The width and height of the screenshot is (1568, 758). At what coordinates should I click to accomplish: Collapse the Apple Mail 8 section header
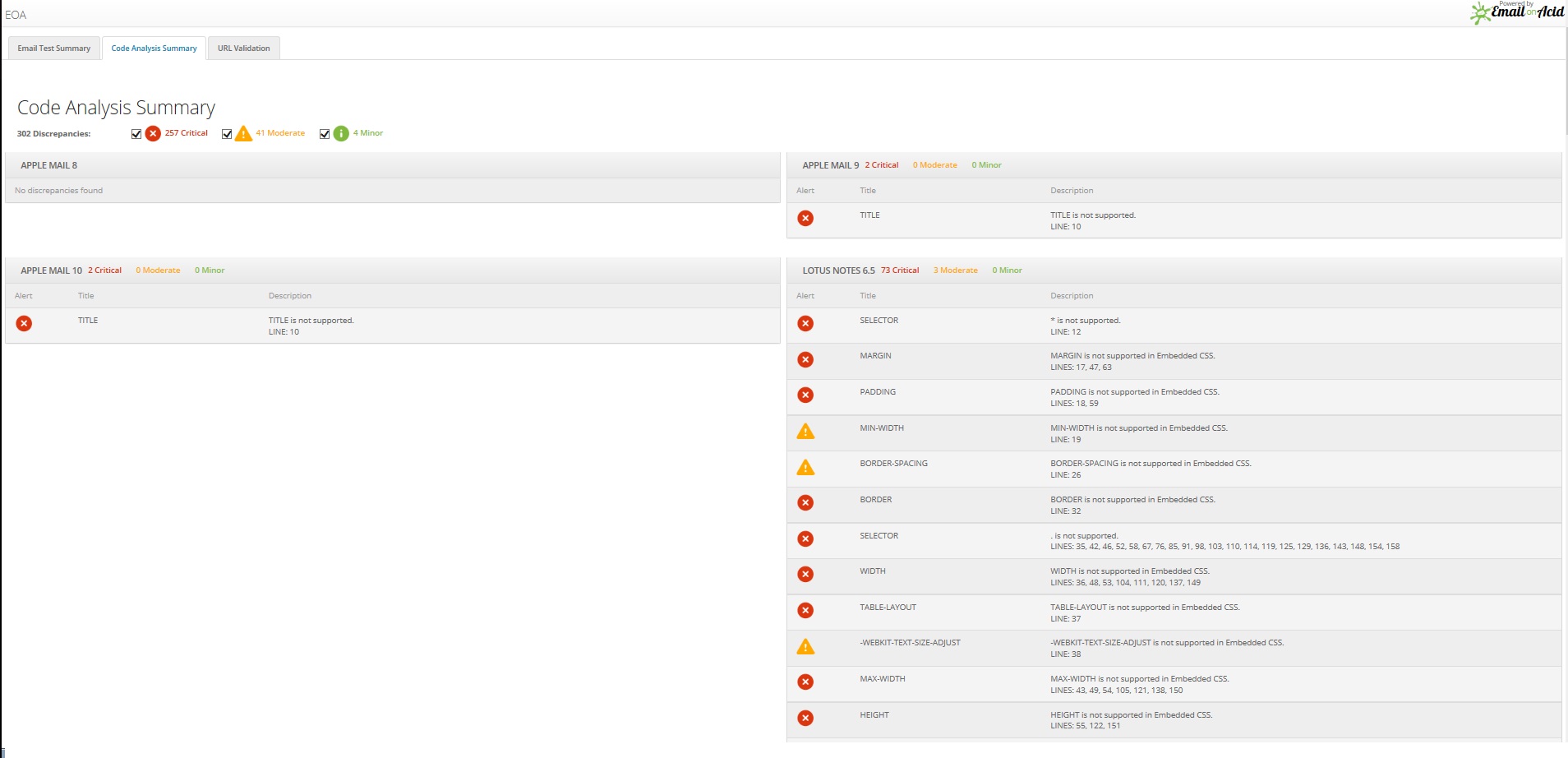tap(49, 165)
